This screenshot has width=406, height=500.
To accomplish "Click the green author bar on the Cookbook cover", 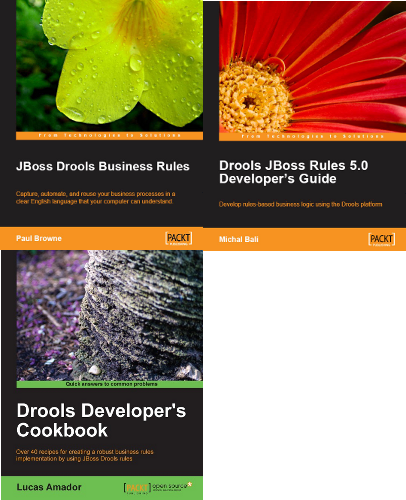I will click(102, 488).
